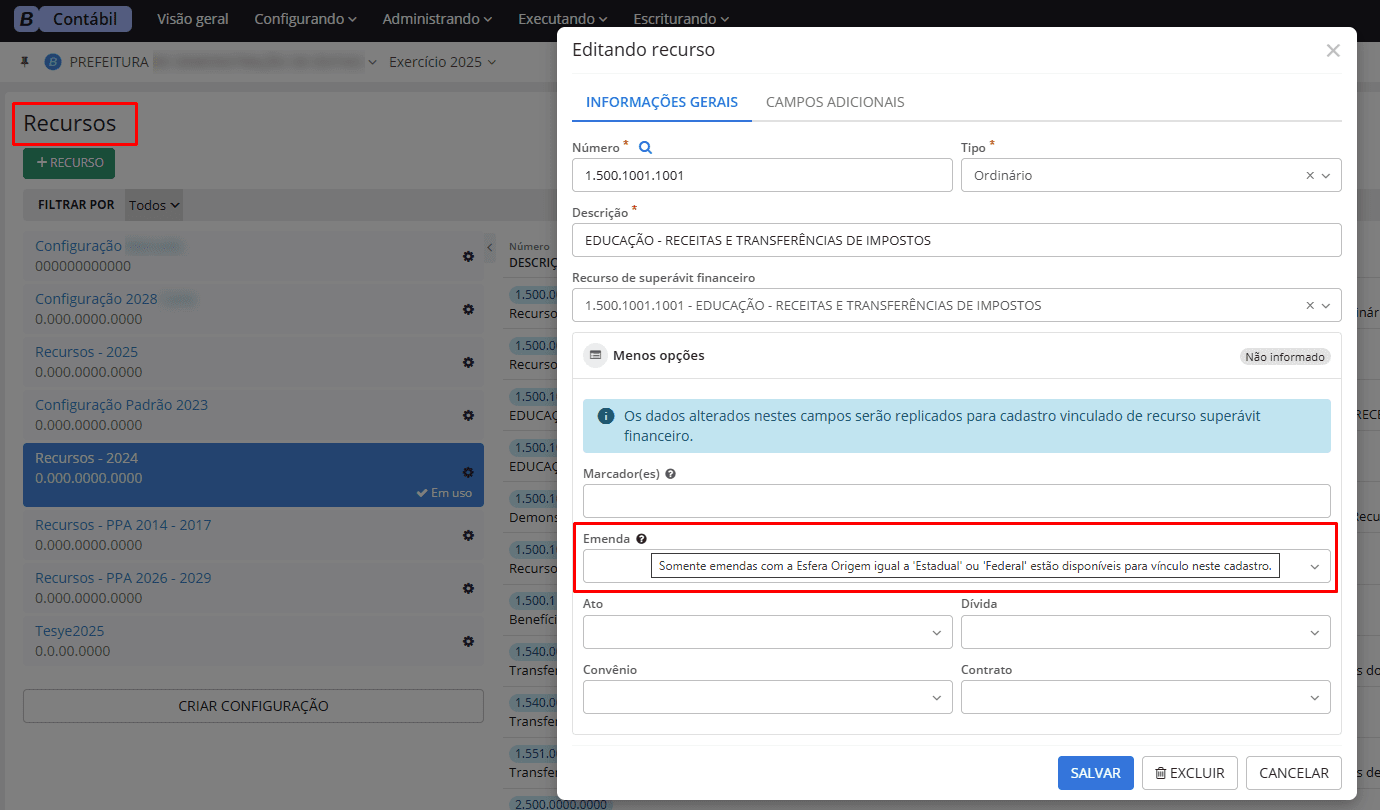Open gear settings for Recursos - 2025
The width and height of the screenshot is (1380, 810).
468,362
